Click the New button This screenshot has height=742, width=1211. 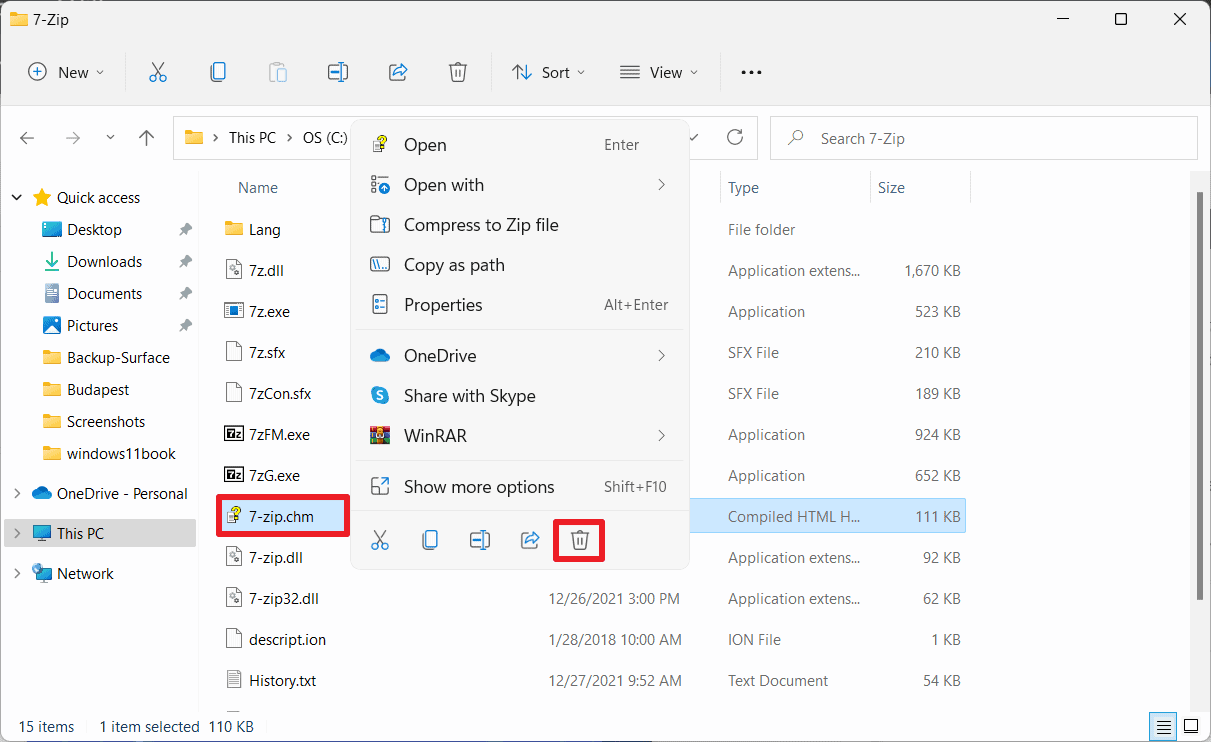click(x=66, y=72)
